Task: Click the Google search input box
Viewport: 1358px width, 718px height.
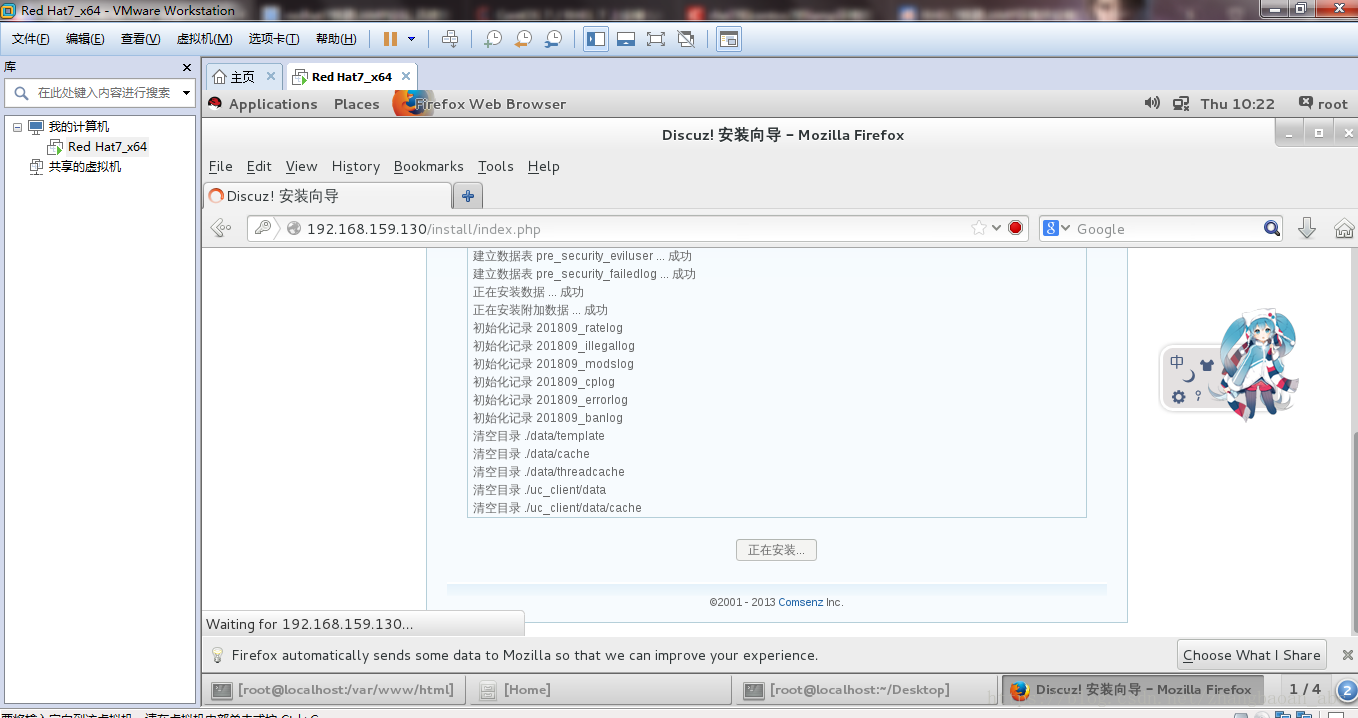Action: [x=1167, y=229]
